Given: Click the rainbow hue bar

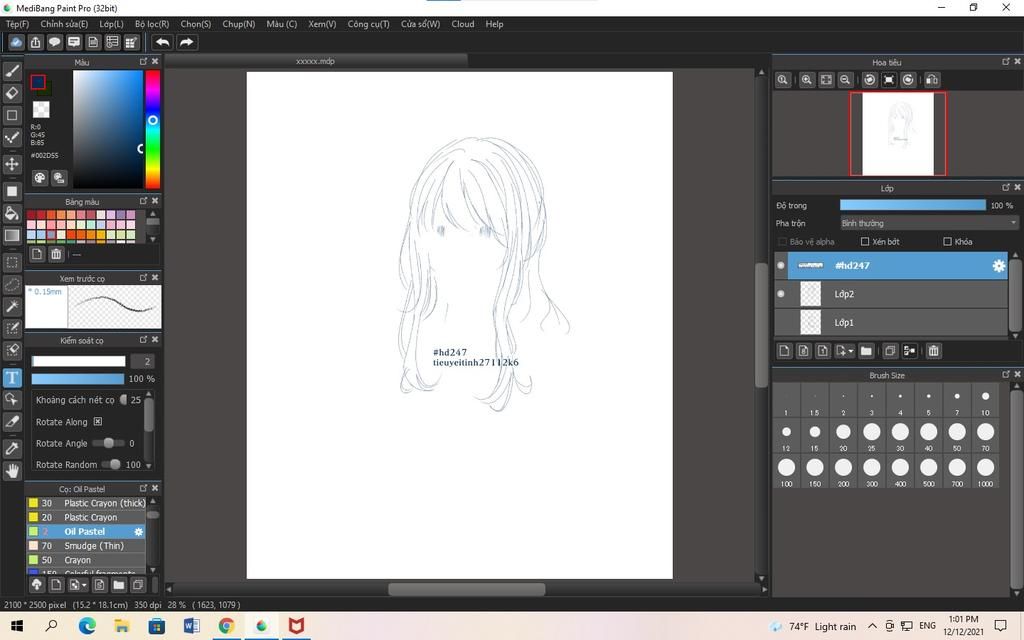Looking at the screenshot, I should click(x=152, y=129).
